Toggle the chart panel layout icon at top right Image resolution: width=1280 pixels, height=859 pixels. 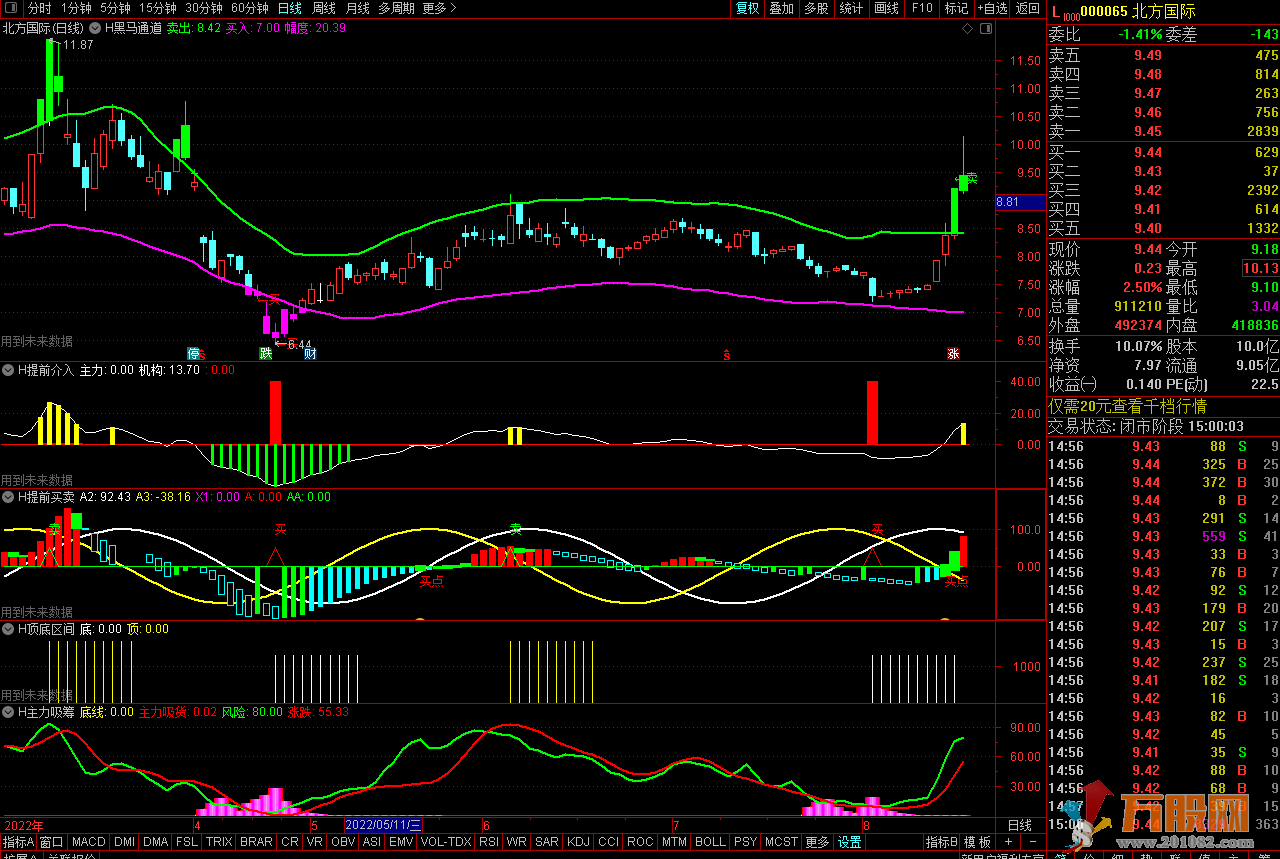point(984,29)
